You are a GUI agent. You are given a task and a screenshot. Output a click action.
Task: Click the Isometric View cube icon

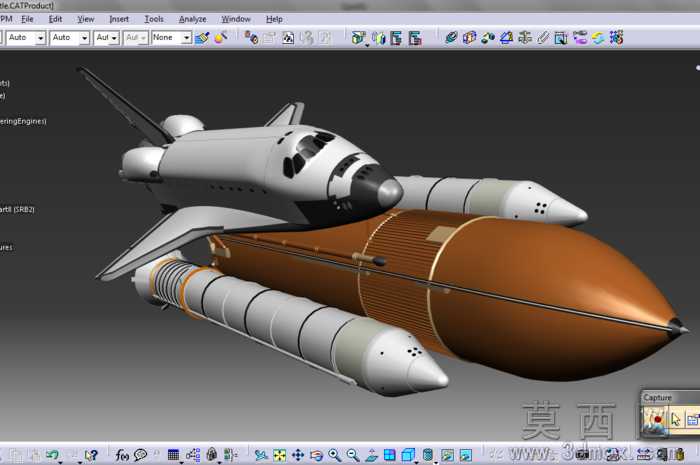(408, 455)
